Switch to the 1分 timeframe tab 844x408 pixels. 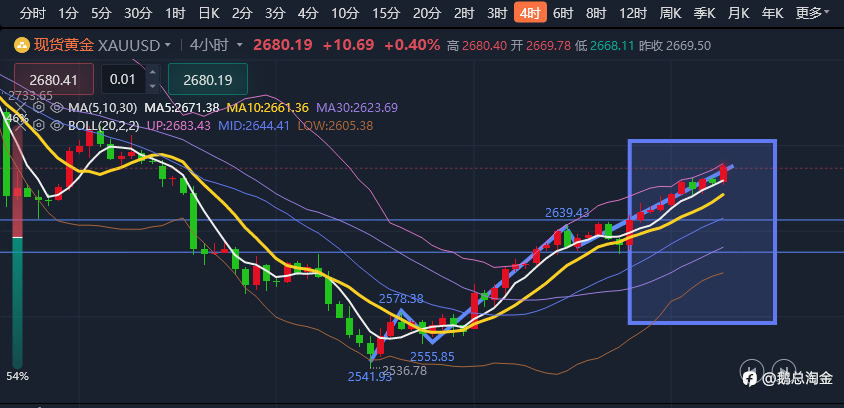[68, 13]
